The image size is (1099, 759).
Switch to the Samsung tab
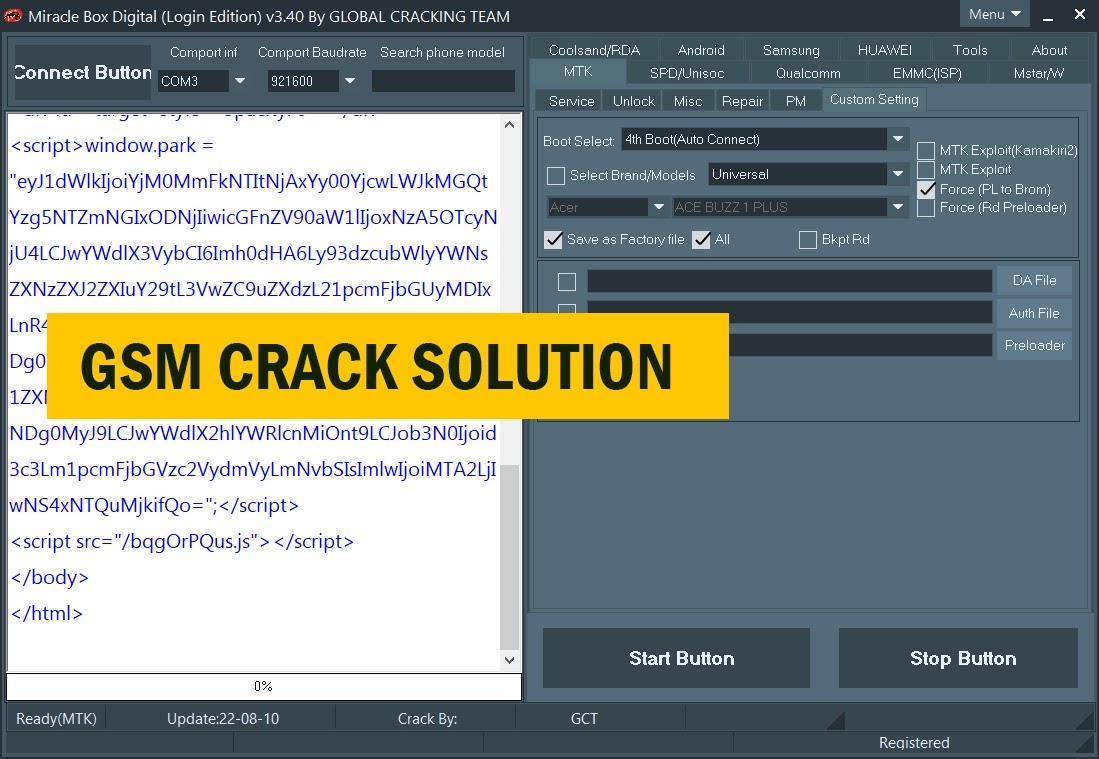pyautogui.click(x=791, y=50)
